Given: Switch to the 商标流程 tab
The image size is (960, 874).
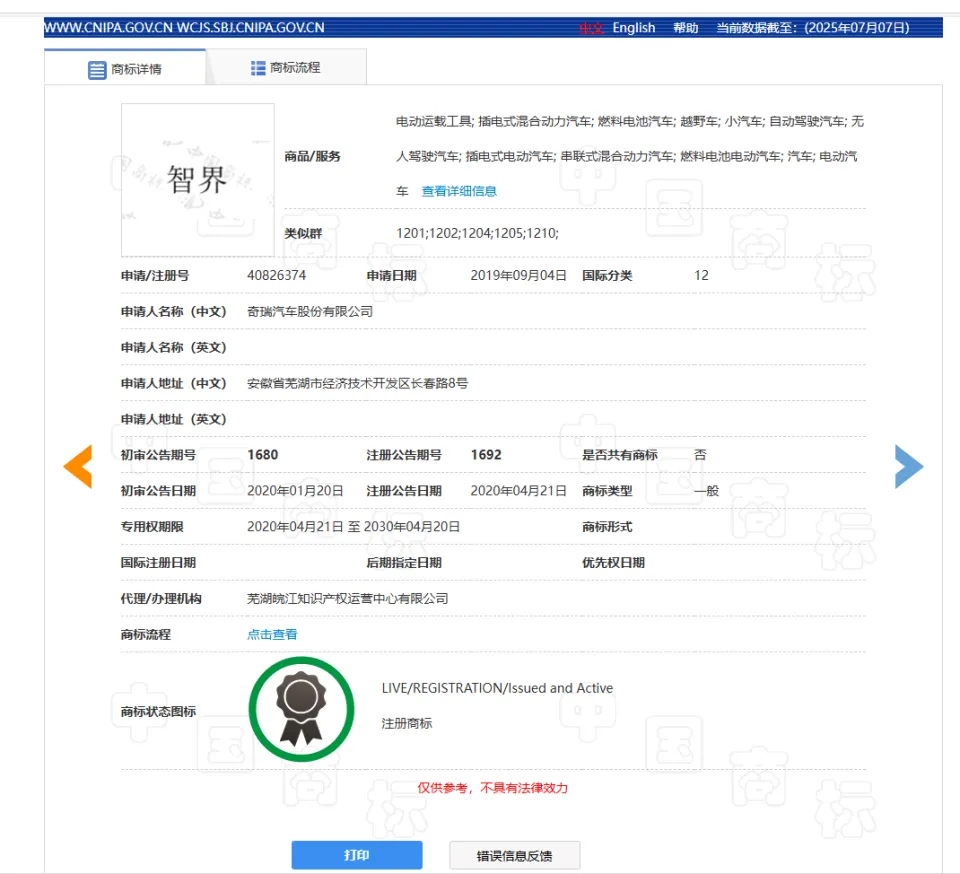Looking at the screenshot, I should tap(286, 67).
